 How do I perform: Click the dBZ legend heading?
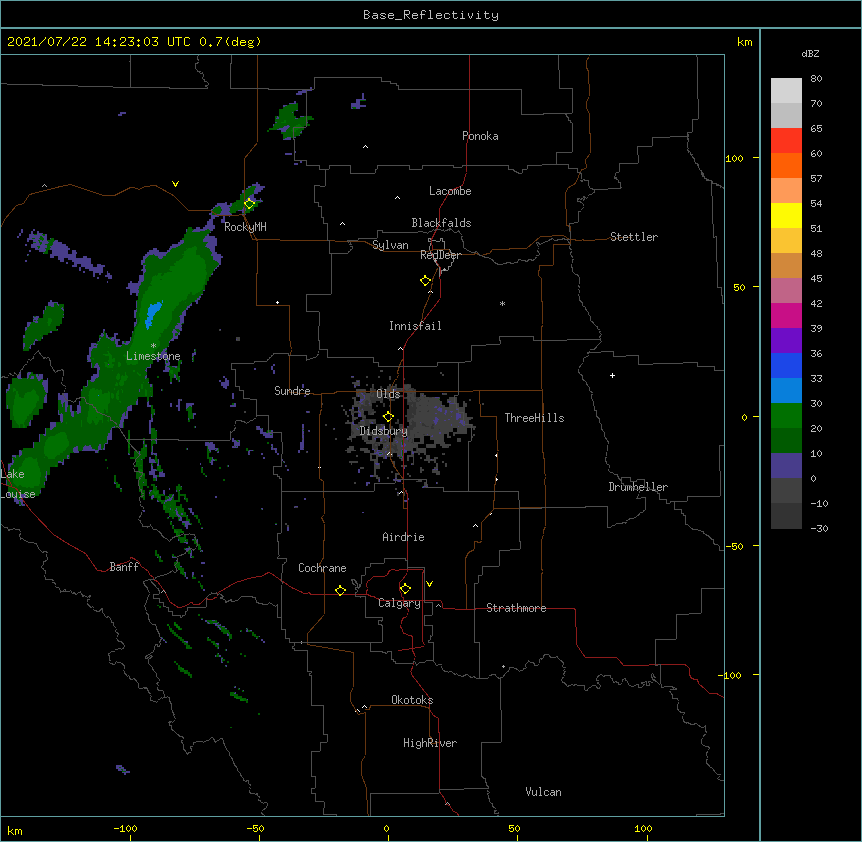(810, 53)
